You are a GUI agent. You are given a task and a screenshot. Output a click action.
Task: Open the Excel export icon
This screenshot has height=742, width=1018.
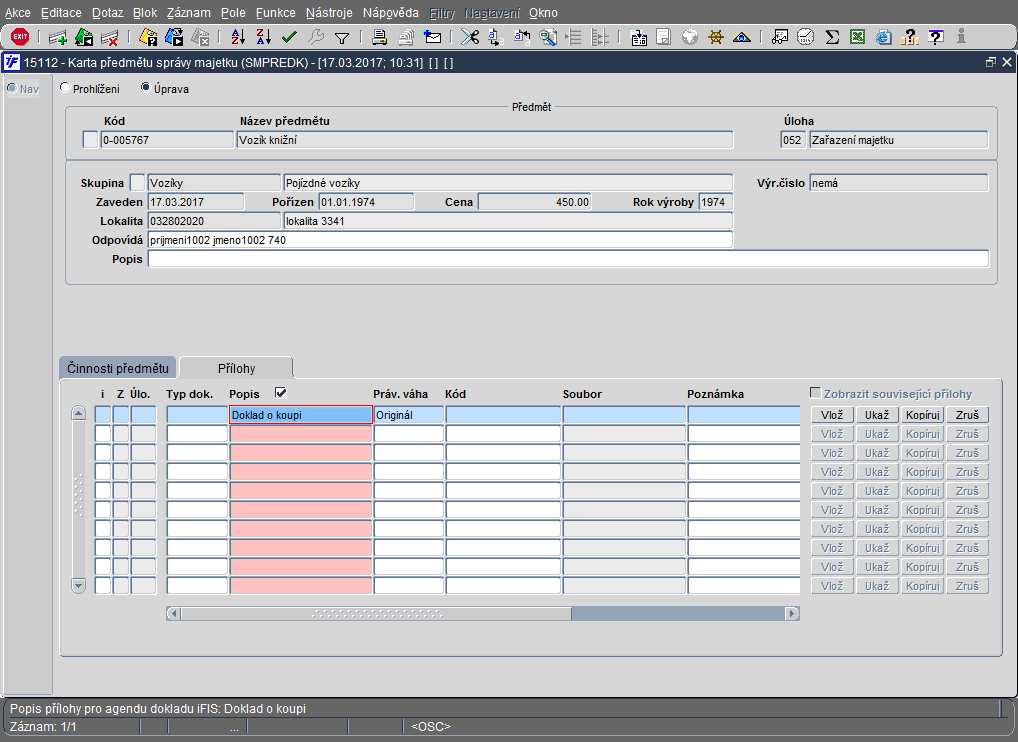click(x=858, y=37)
